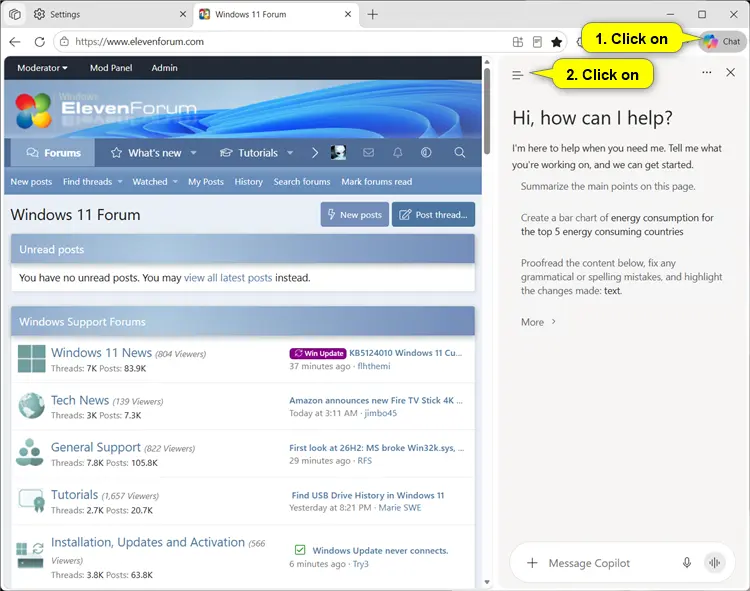Toggle the forum dark/light style icon
This screenshot has height=591, width=750.
tap(426, 153)
